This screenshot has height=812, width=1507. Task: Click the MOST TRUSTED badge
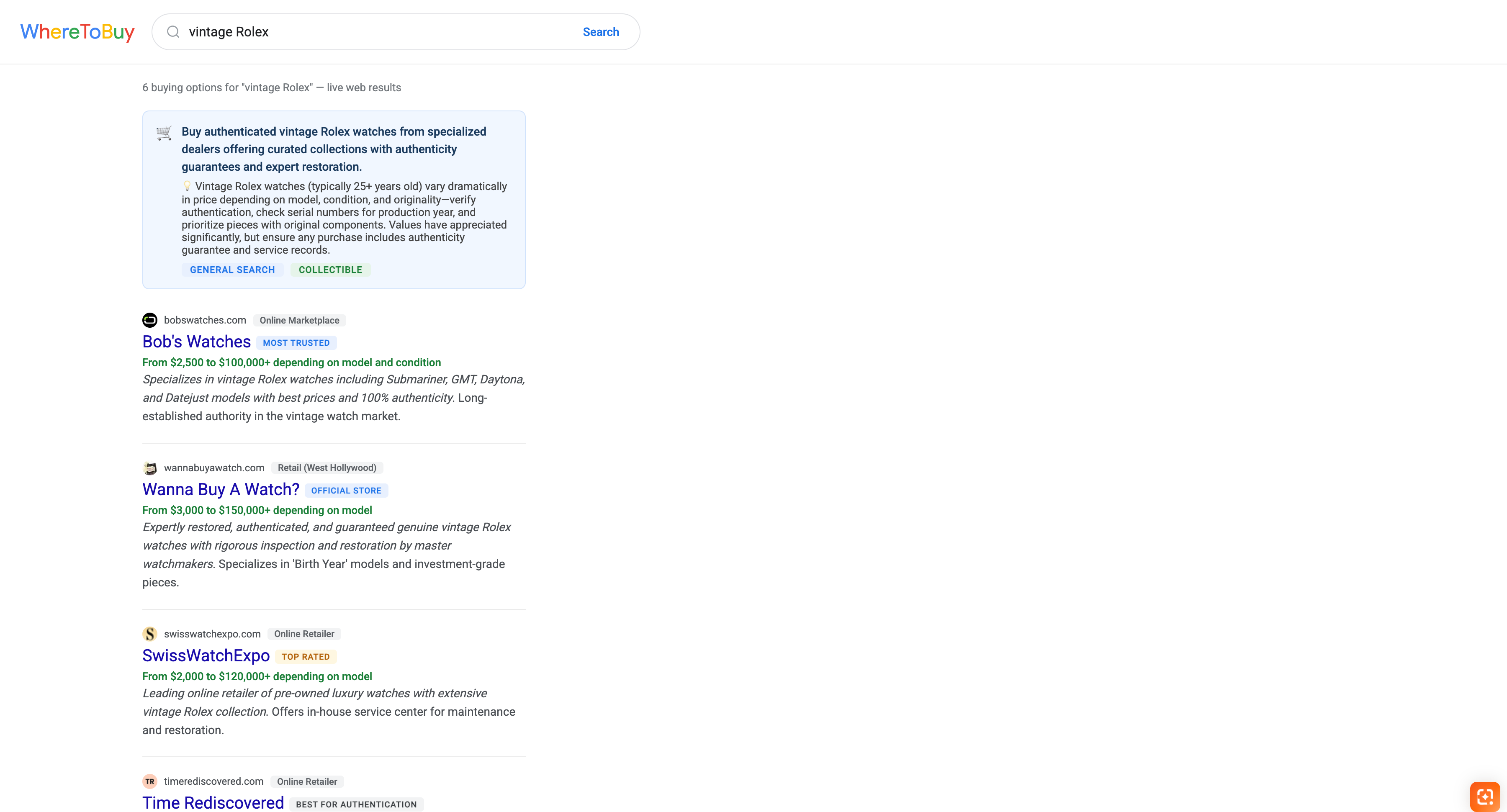(x=296, y=343)
